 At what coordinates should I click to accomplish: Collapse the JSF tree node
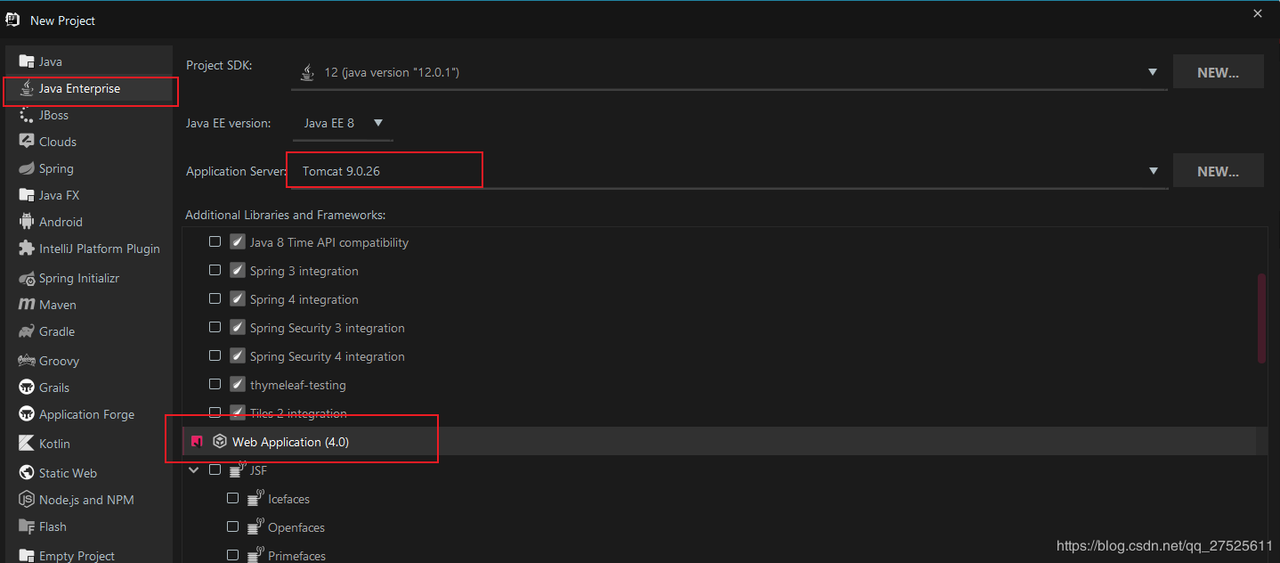194,470
